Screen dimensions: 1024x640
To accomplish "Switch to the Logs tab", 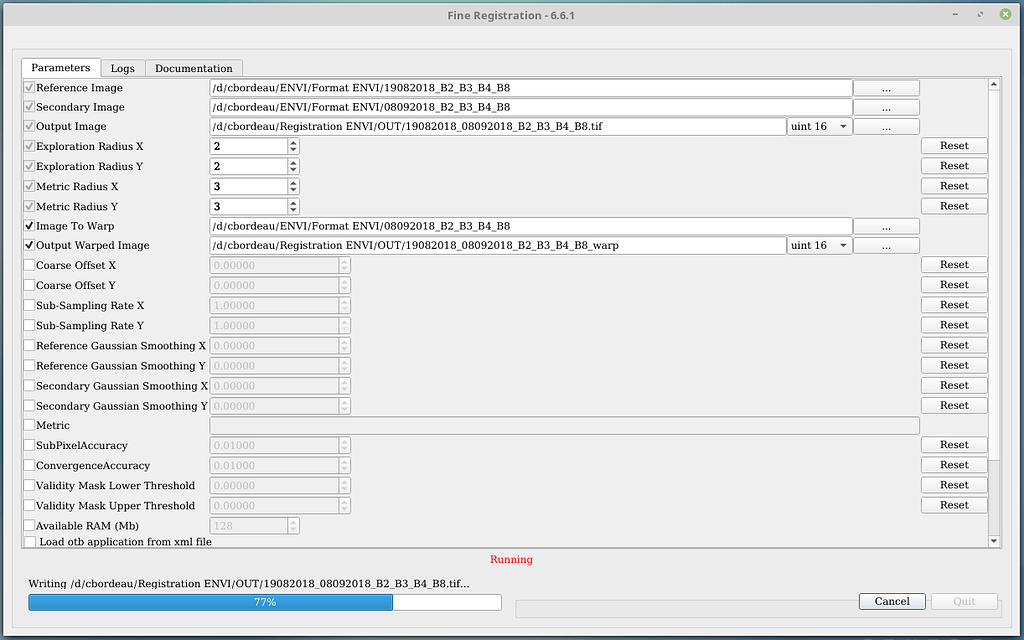I will coord(122,68).
